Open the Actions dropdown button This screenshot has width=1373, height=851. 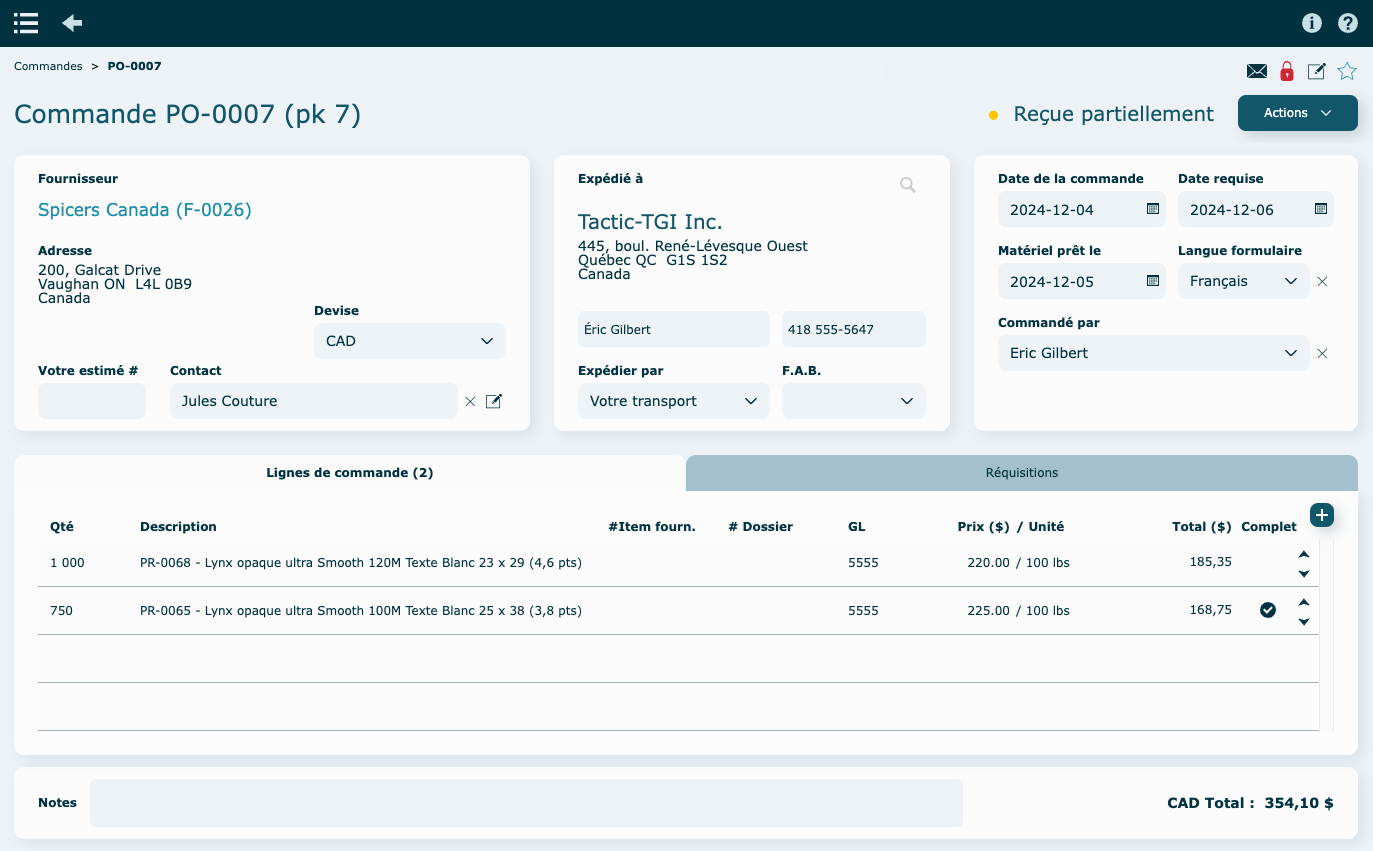1297,113
